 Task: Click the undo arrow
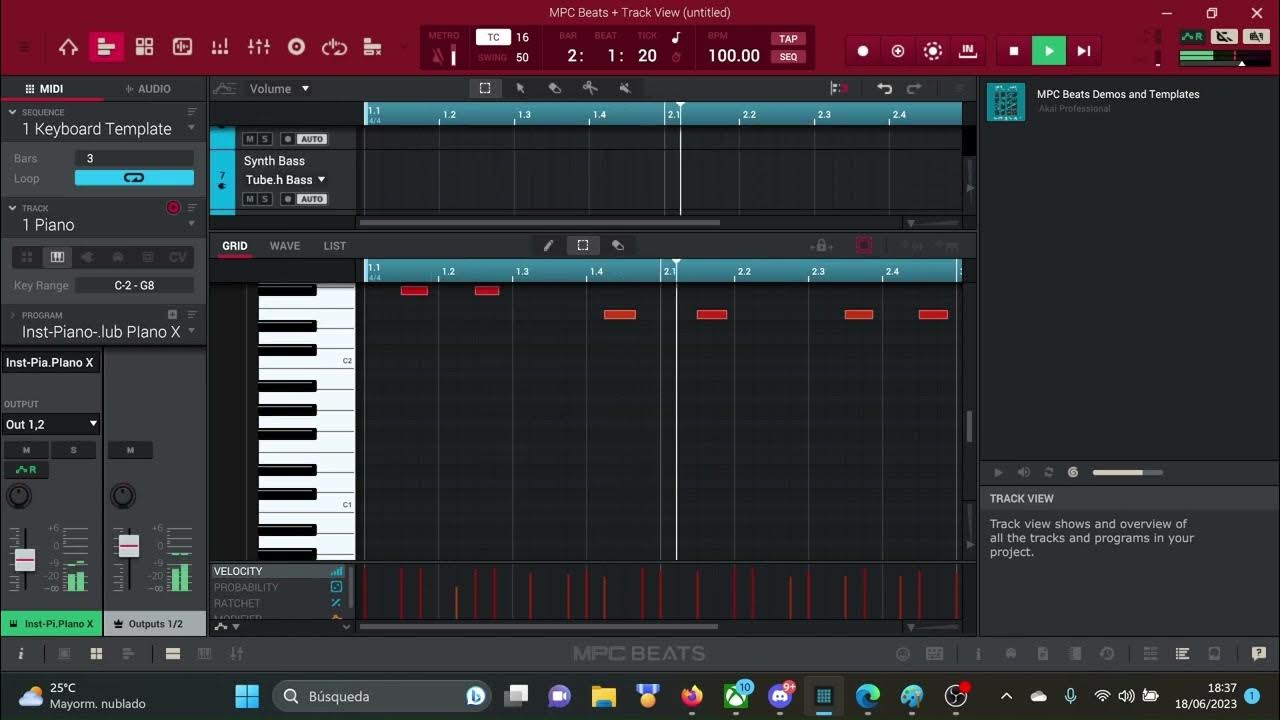click(x=884, y=88)
